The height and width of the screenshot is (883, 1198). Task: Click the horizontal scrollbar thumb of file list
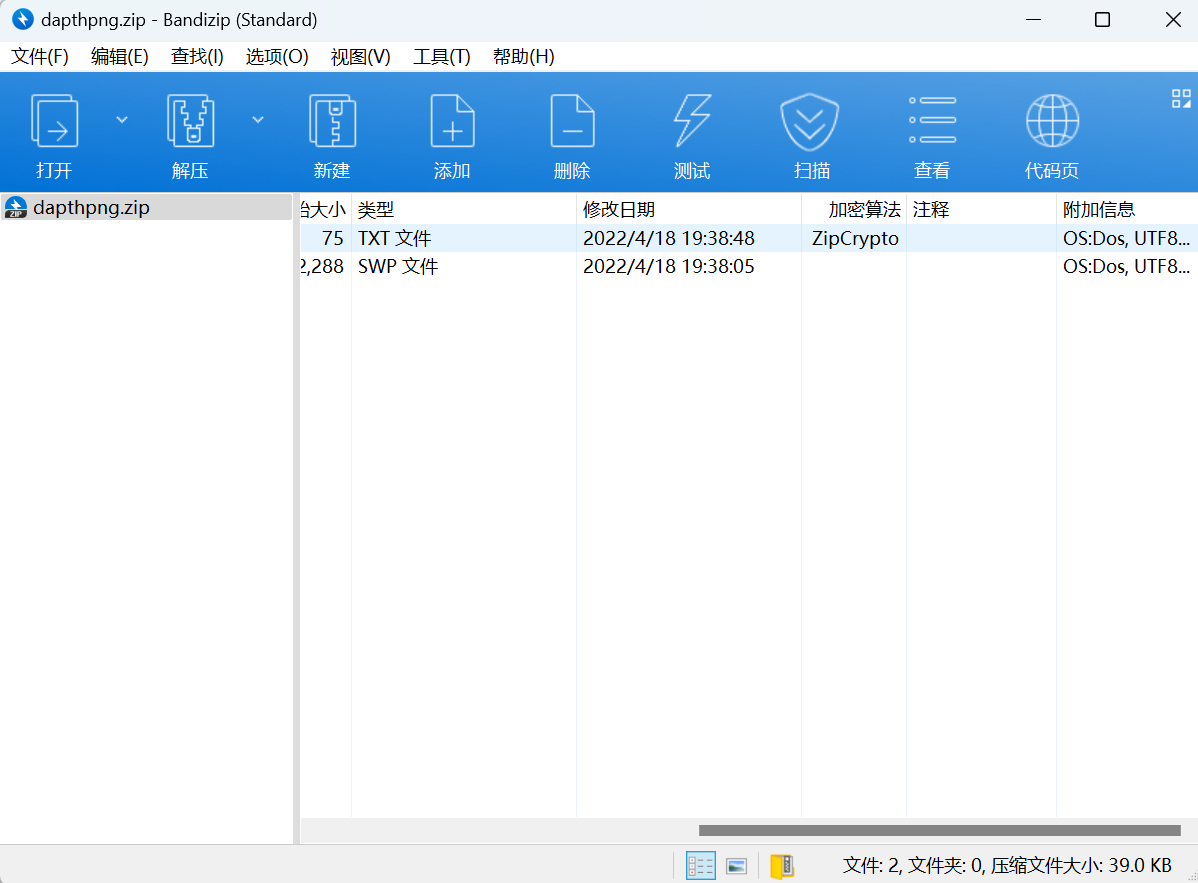pos(940,830)
